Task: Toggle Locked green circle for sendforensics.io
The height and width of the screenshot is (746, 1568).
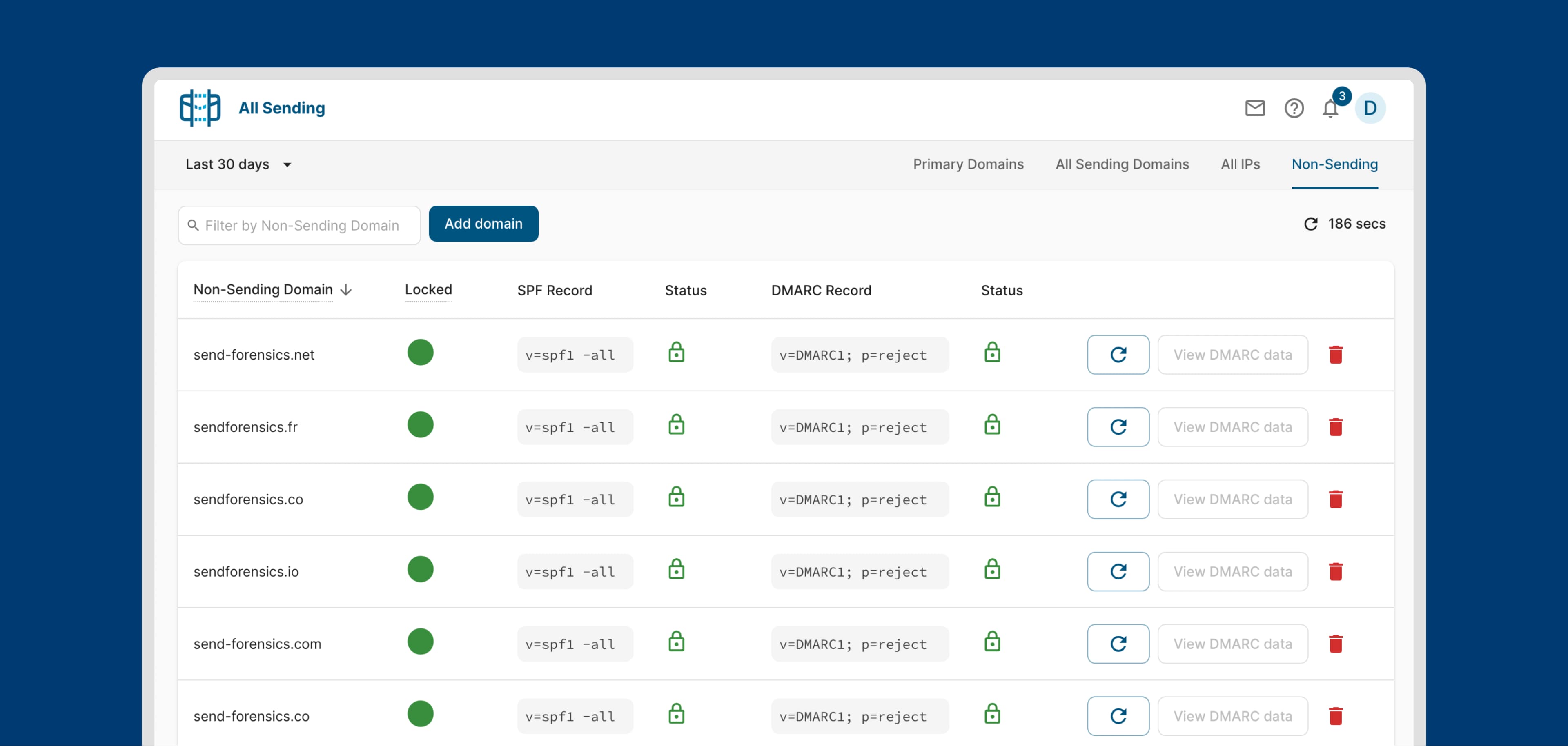Action: 420,570
